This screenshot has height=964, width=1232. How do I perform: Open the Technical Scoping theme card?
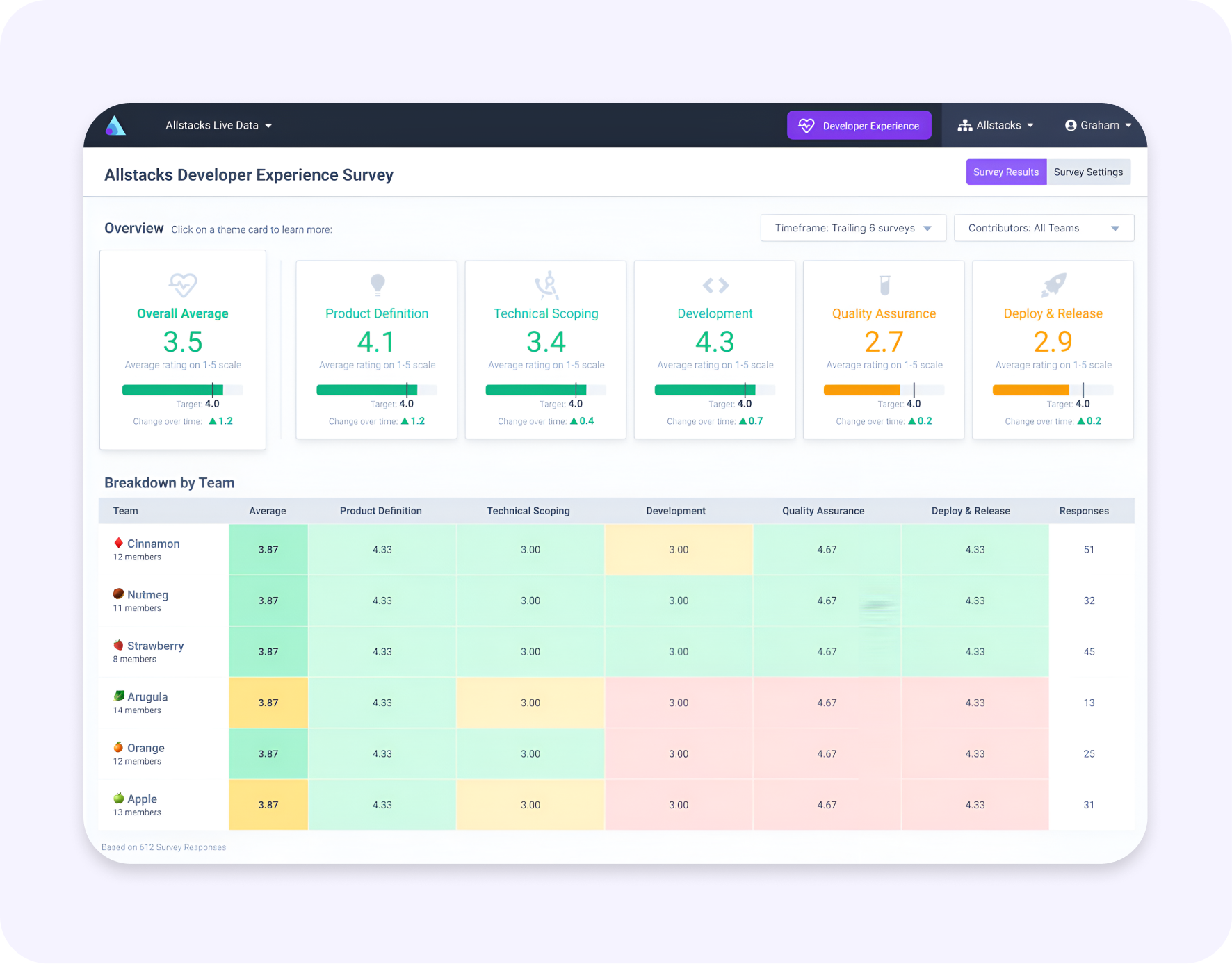coord(546,350)
